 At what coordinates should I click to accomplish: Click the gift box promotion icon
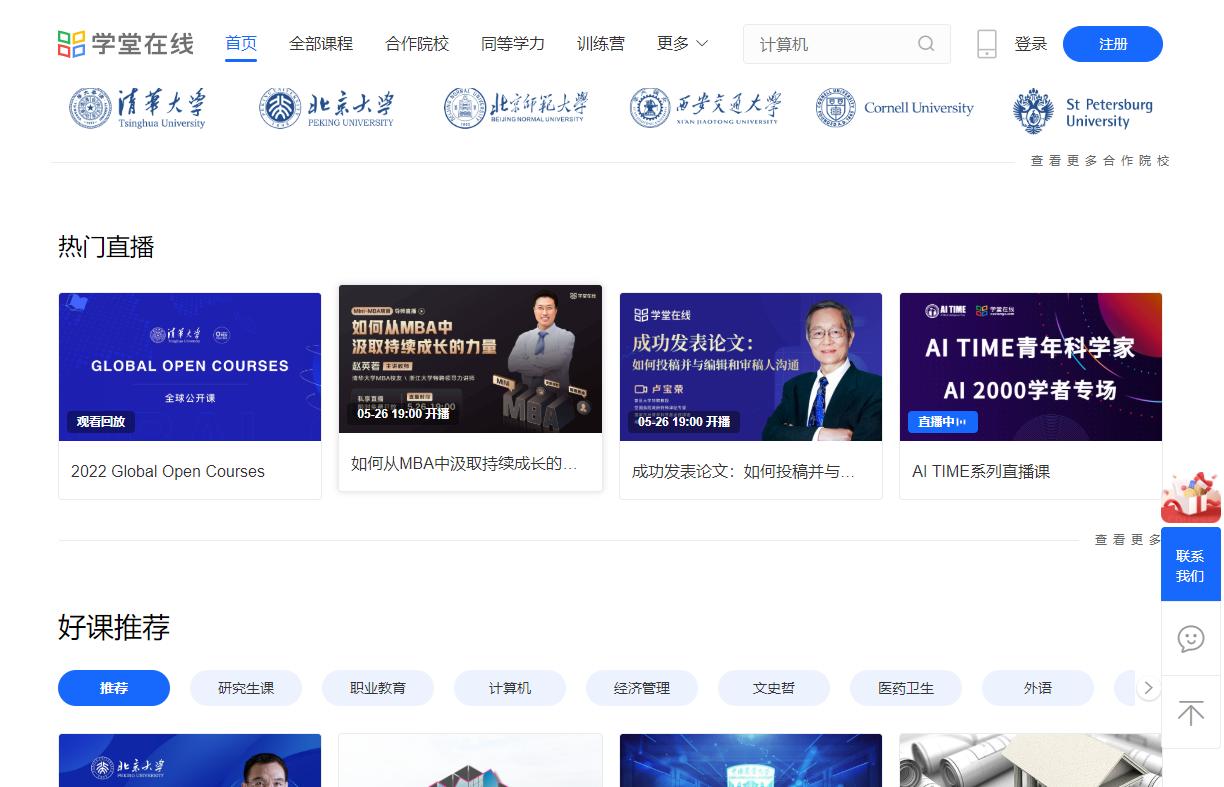1190,493
